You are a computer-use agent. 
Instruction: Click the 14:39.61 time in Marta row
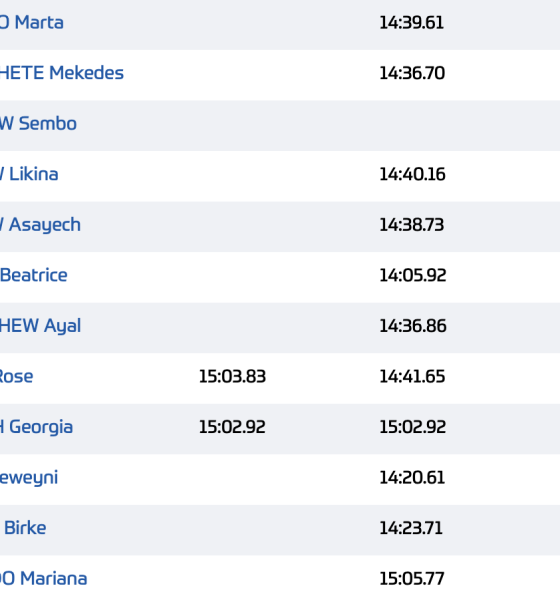click(x=411, y=23)
